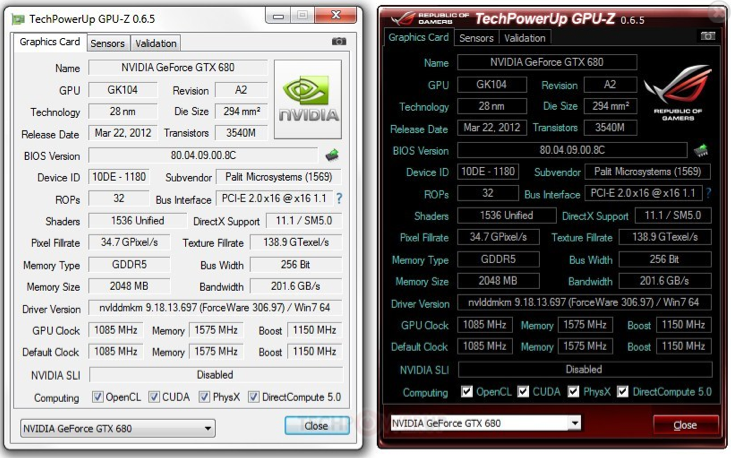This screenshot has width=731, height=458.
Task: Click the BIOS save chip icon in the light window
Action: [x=332, y=155]
